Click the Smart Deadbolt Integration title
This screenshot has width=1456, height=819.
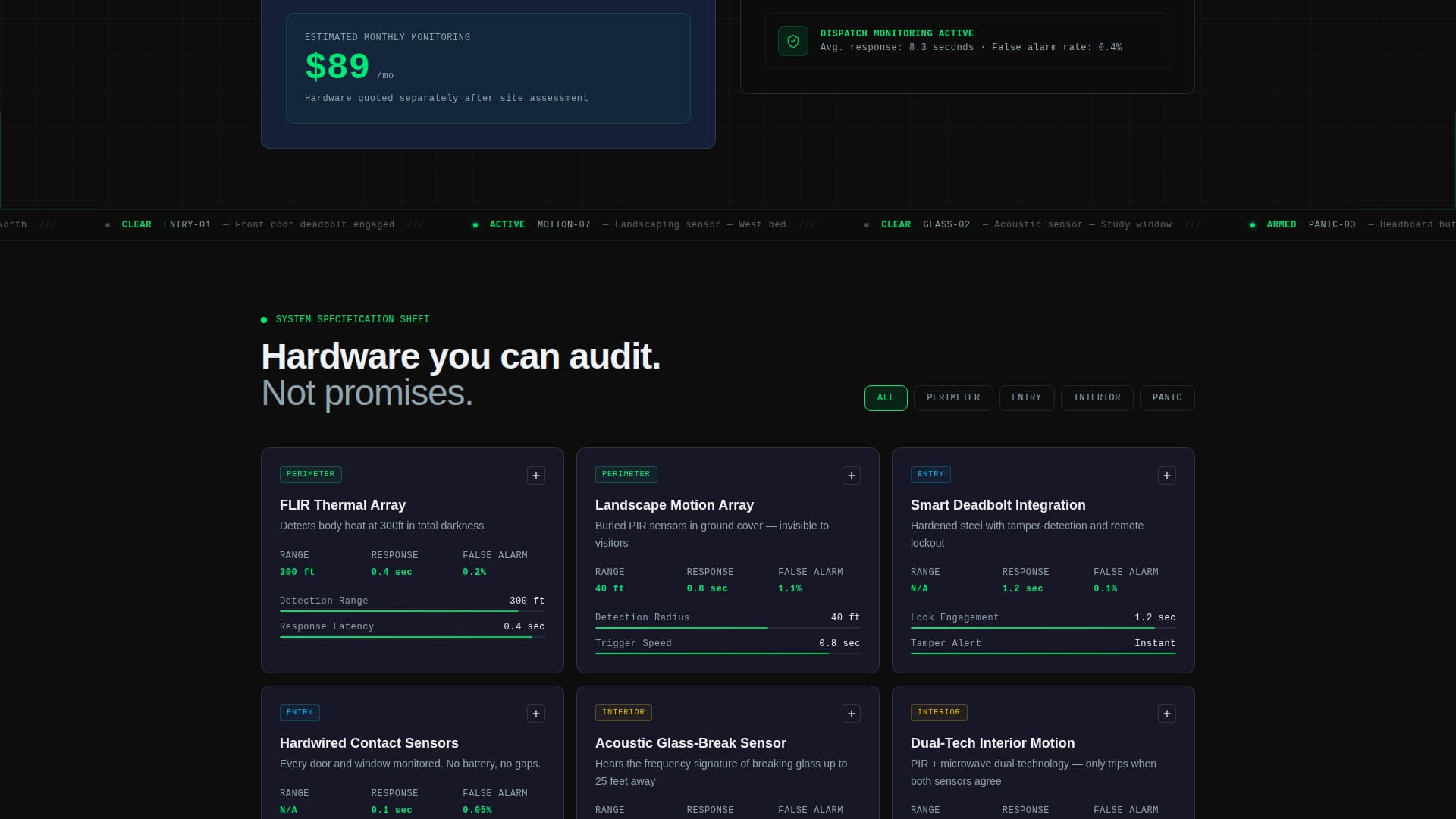(x=997, y=505)
